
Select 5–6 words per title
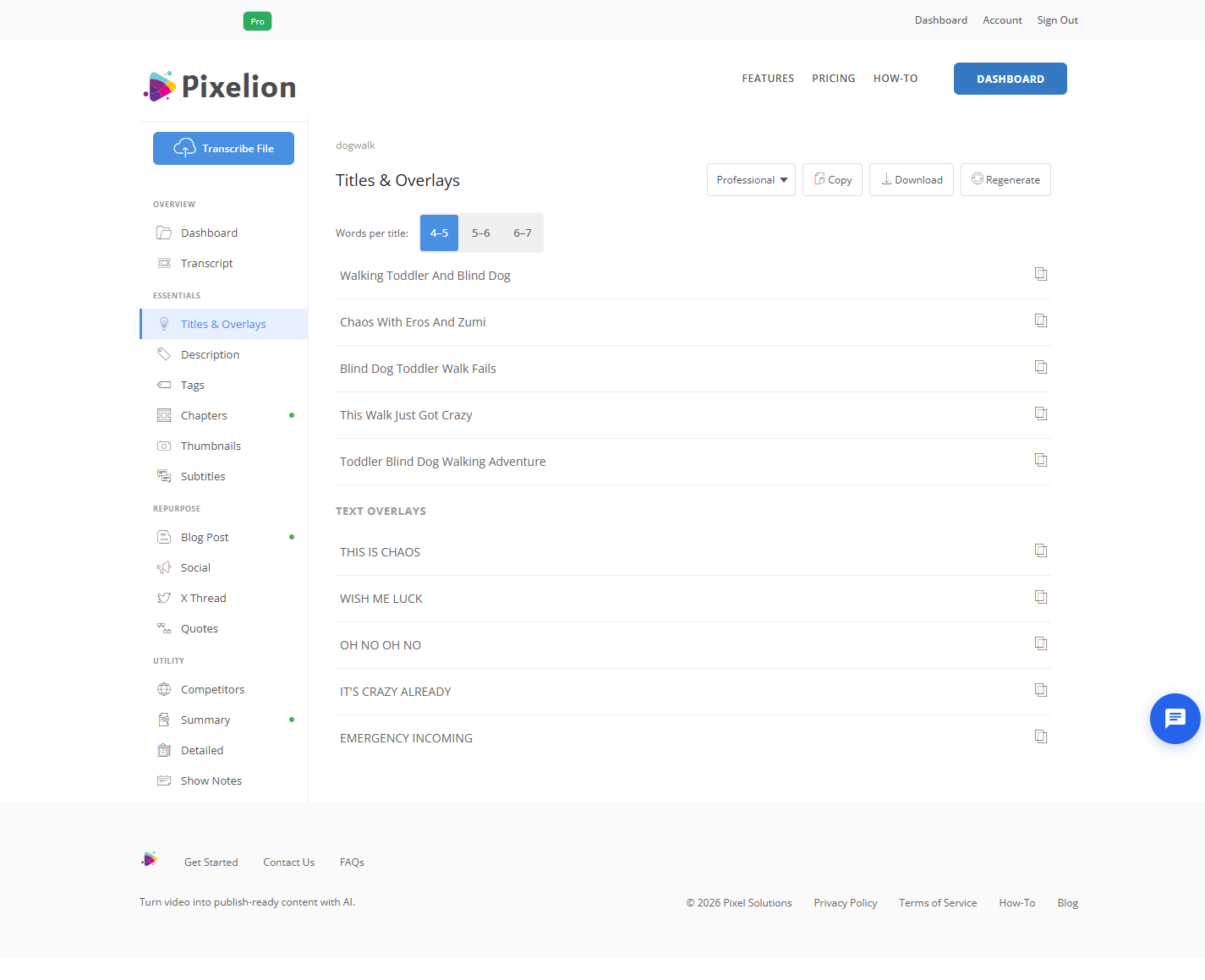[x=481, y=233]
